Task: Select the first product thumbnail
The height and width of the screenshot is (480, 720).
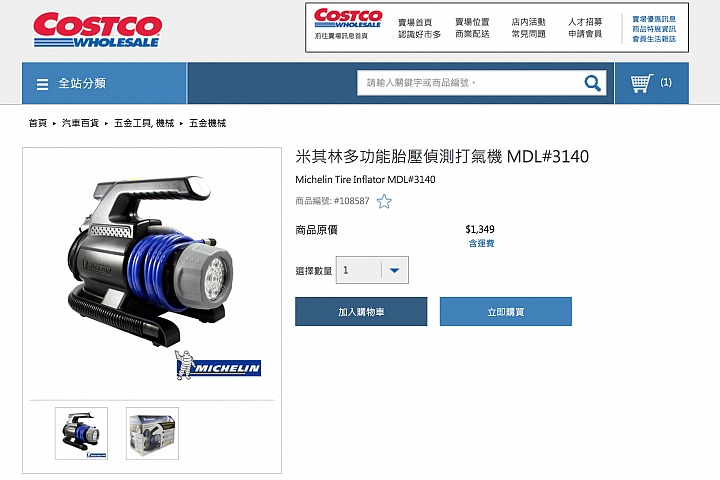Action: click(x=81, y=433)
